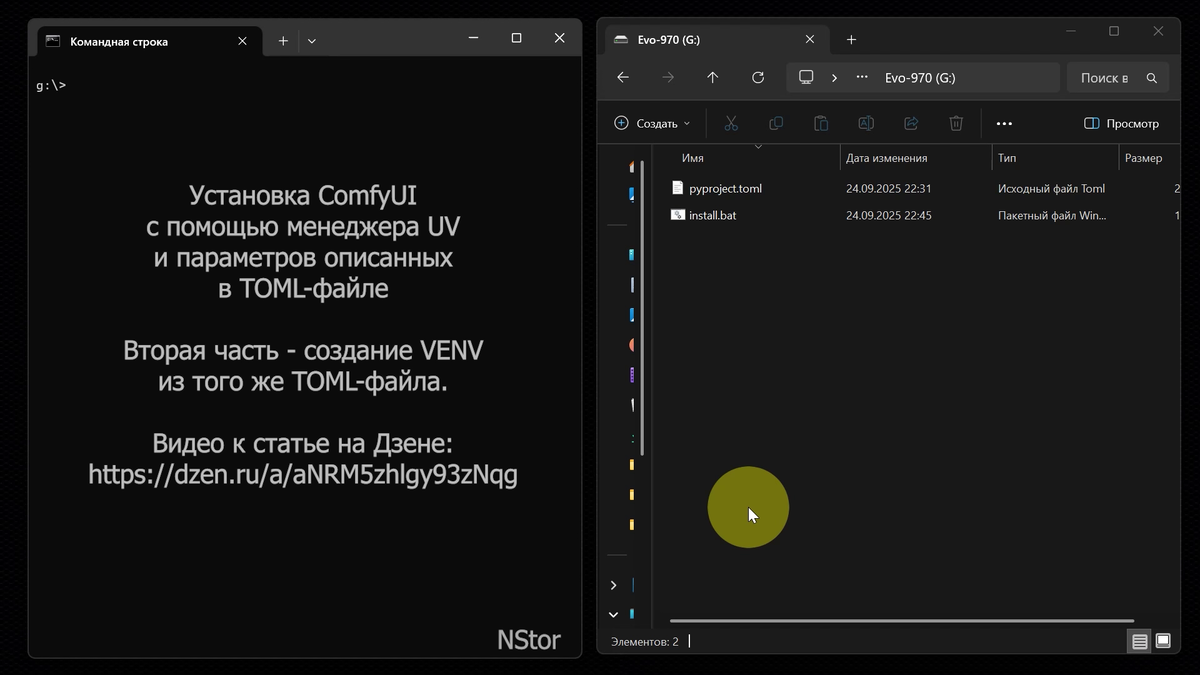Show hidden breadcrumb folders via ellipsis
The image size is (1200, 675).
click(x=862, y=77)
